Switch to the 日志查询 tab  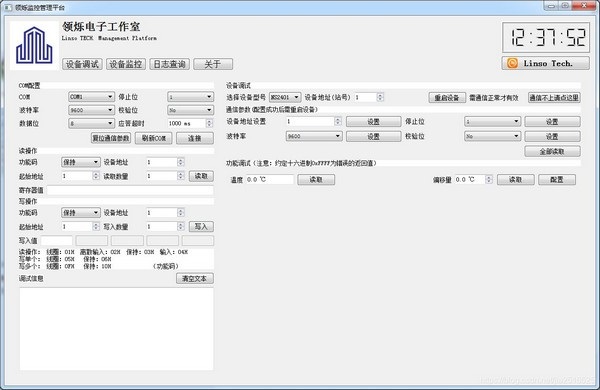click(169, 64)
